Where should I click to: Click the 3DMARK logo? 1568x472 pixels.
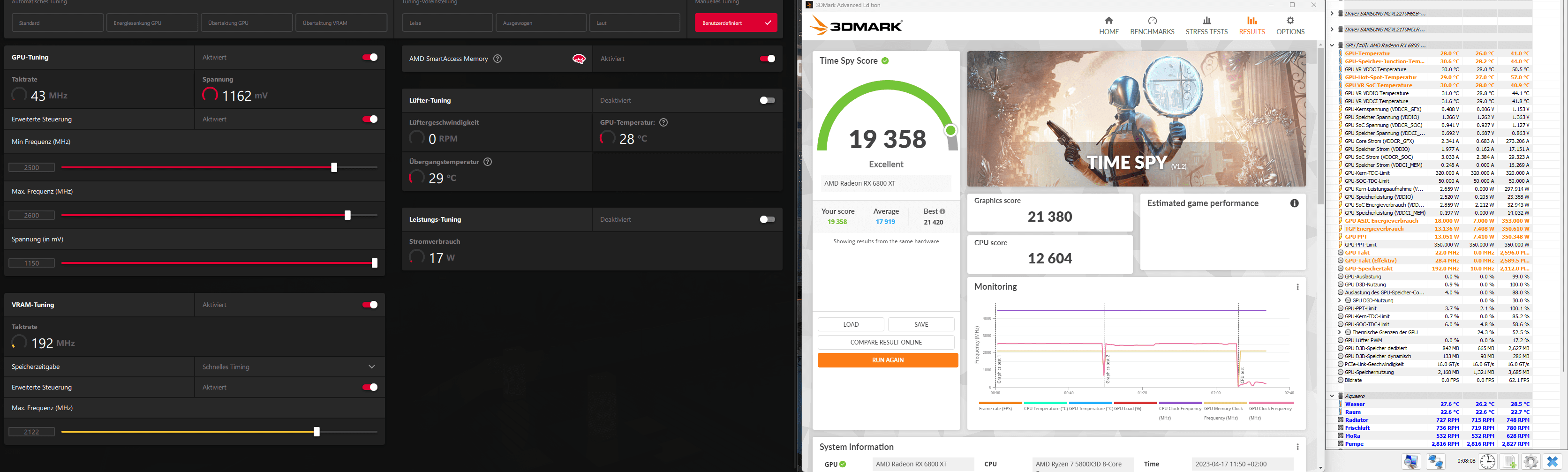click(856, 26)
